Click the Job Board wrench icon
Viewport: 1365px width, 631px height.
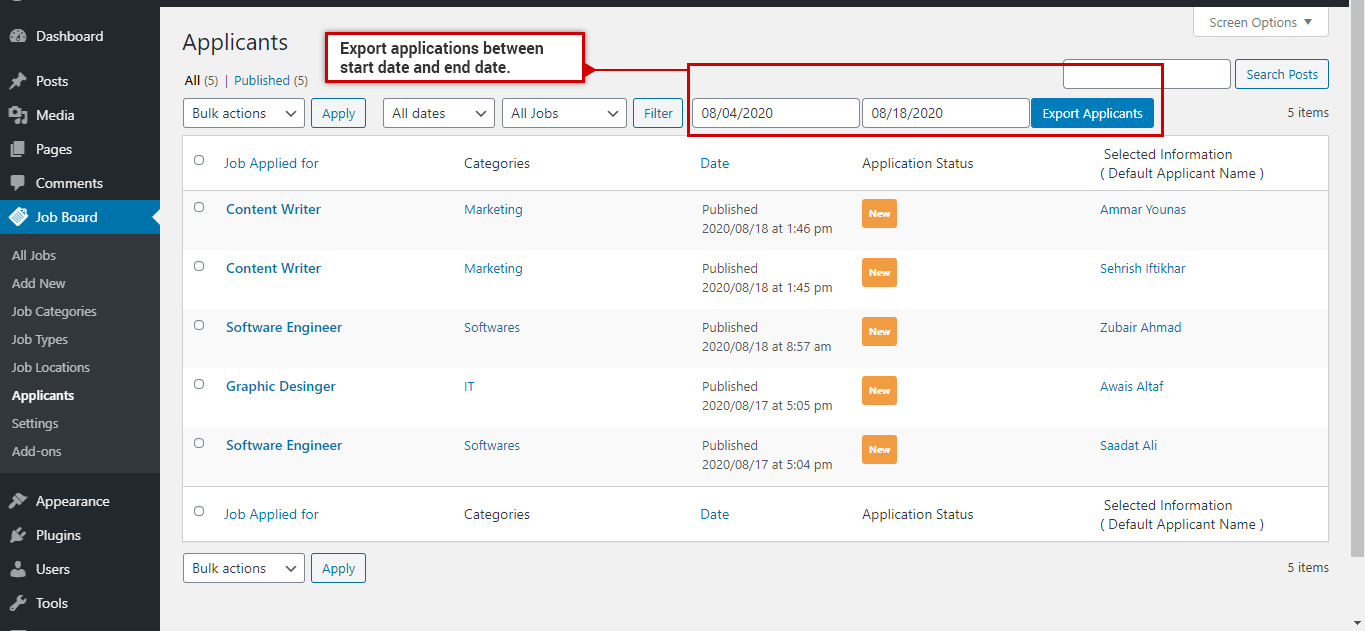pyautogui.click(x=22, y=216)
